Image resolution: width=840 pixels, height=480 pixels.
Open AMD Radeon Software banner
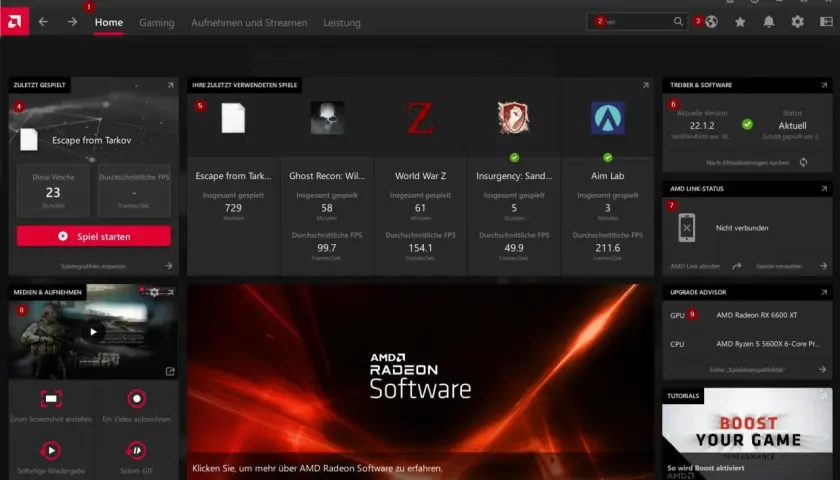(x=421, y=381)
